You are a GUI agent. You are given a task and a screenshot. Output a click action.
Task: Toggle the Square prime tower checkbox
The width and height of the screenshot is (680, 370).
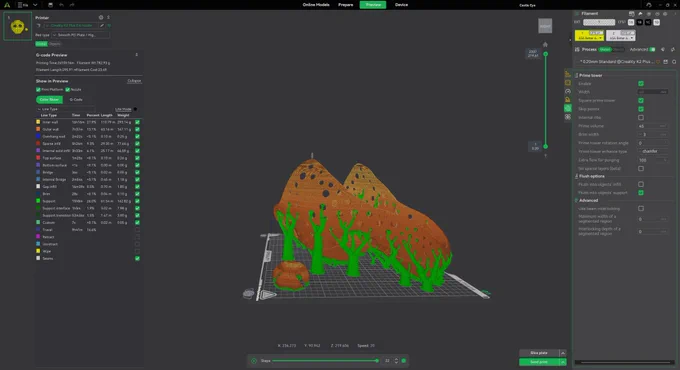(x=641, y=100)
